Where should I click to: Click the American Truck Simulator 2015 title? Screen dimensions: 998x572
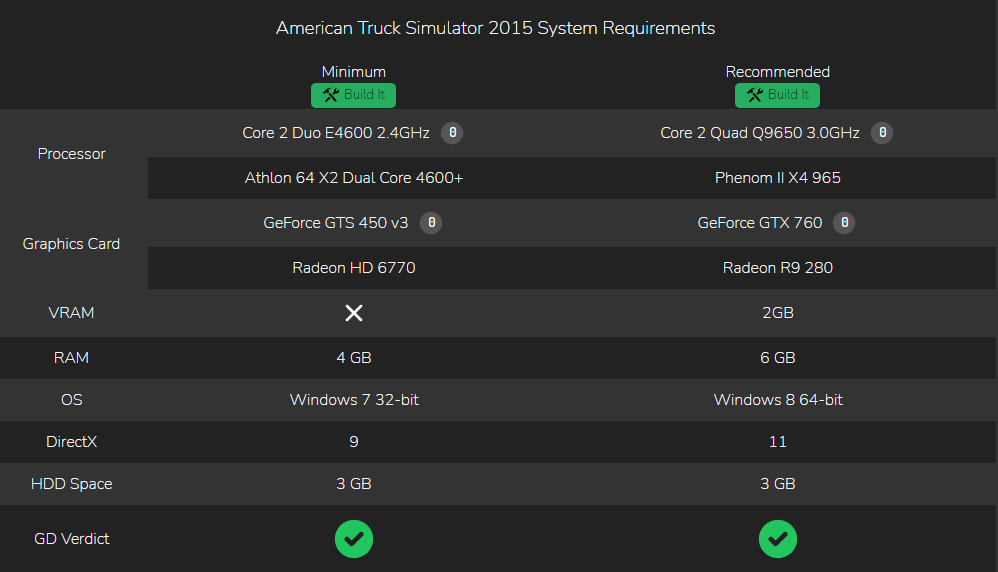(x=495, y=28)
